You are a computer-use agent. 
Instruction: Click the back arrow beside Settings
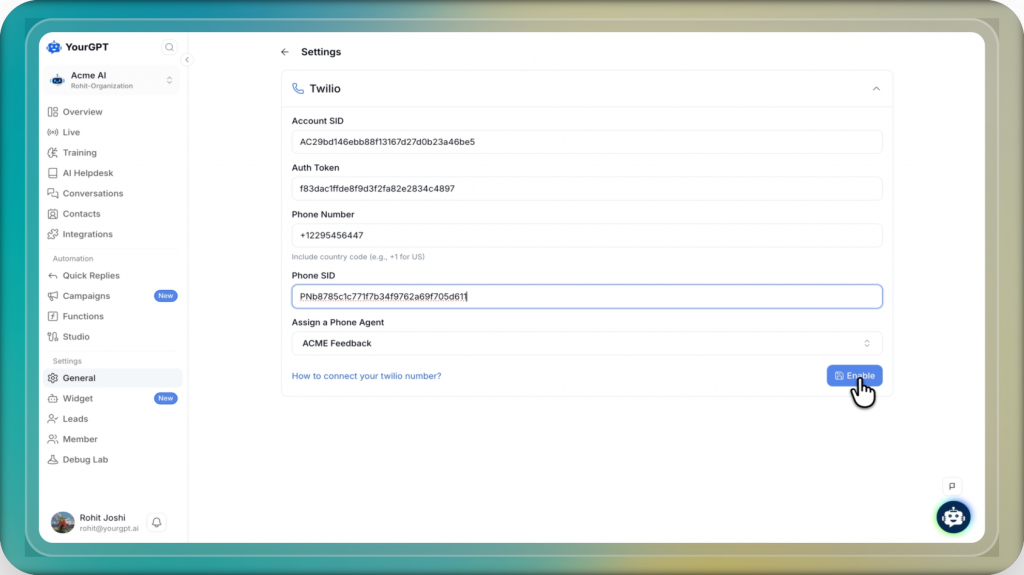(x=285, y=52)
